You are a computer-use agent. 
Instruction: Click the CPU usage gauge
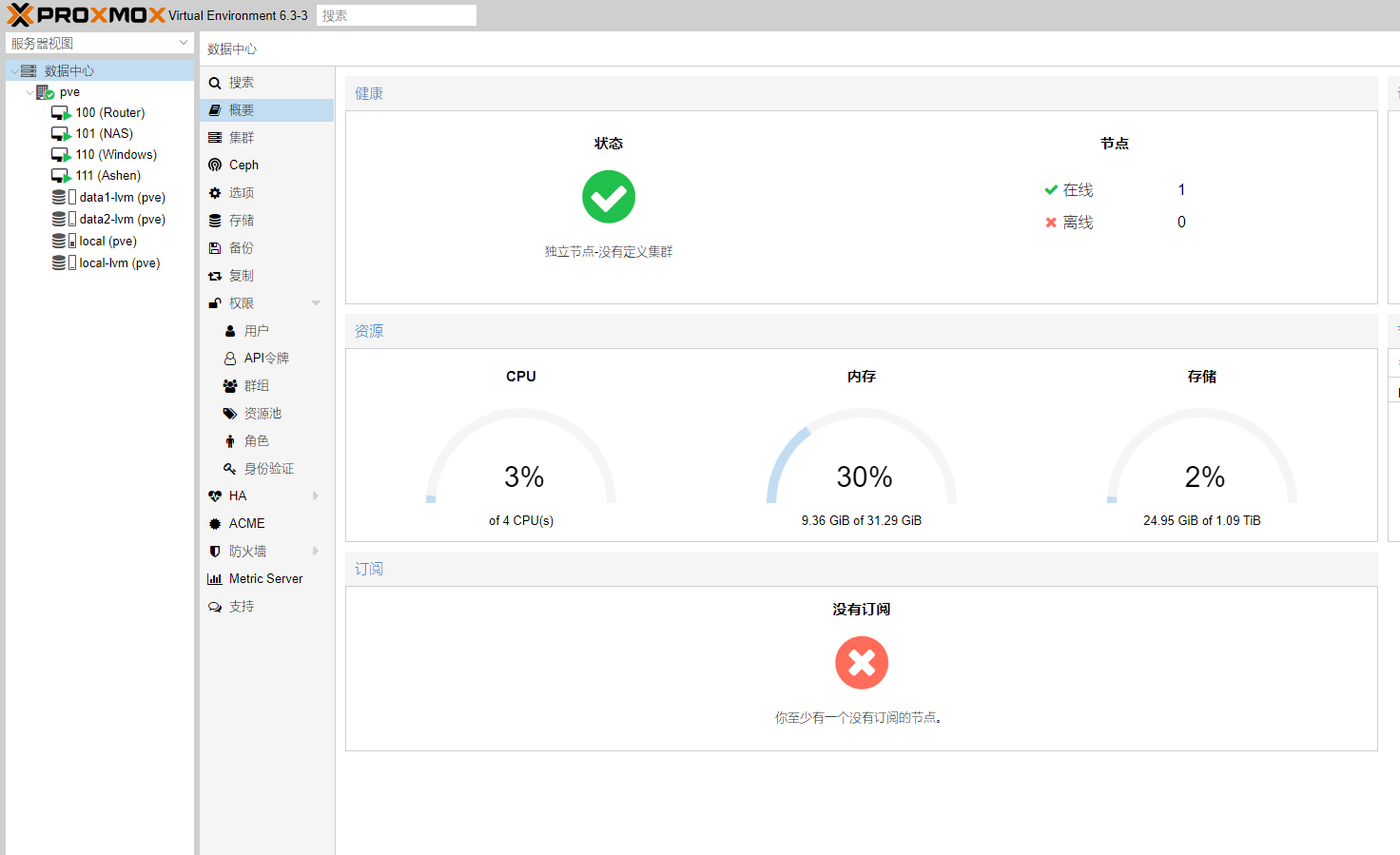521,457
